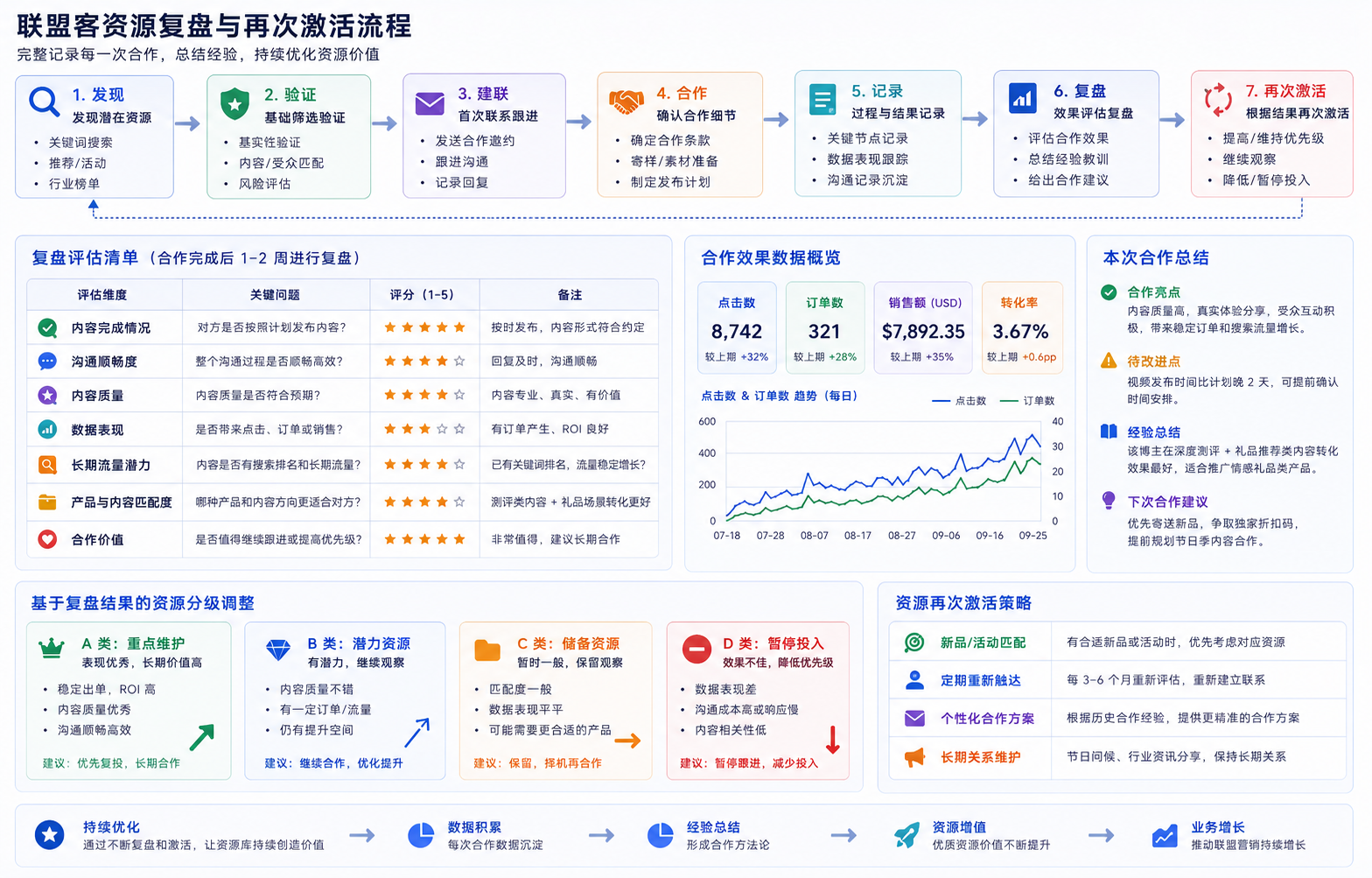Viewport: 1372px width, 878px height.
Task: Open the blue bar chart icon for 复盘
Action: coord(1022,99)
